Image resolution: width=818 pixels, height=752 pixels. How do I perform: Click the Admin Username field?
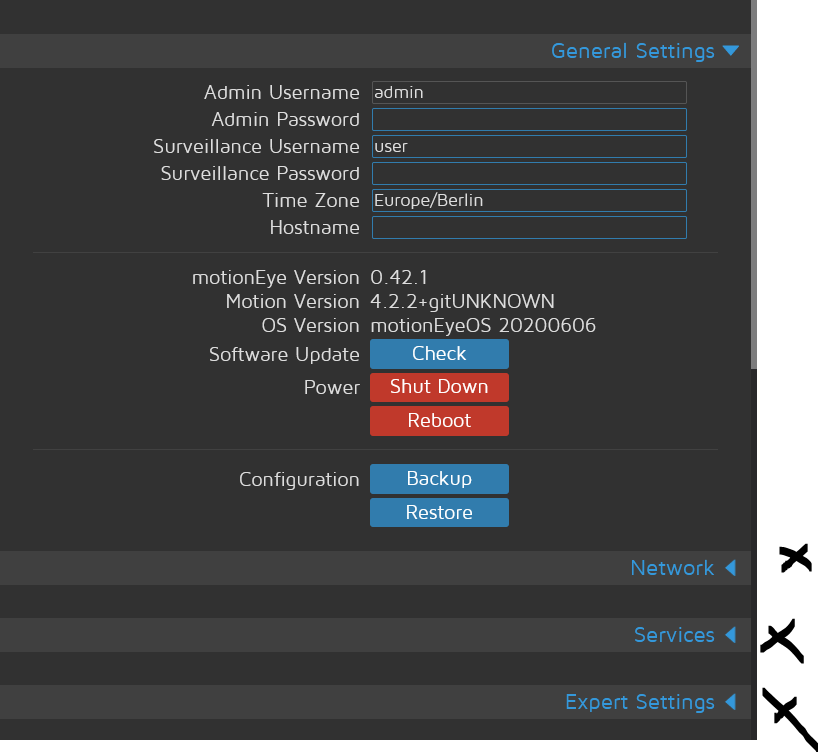(529, 92)
